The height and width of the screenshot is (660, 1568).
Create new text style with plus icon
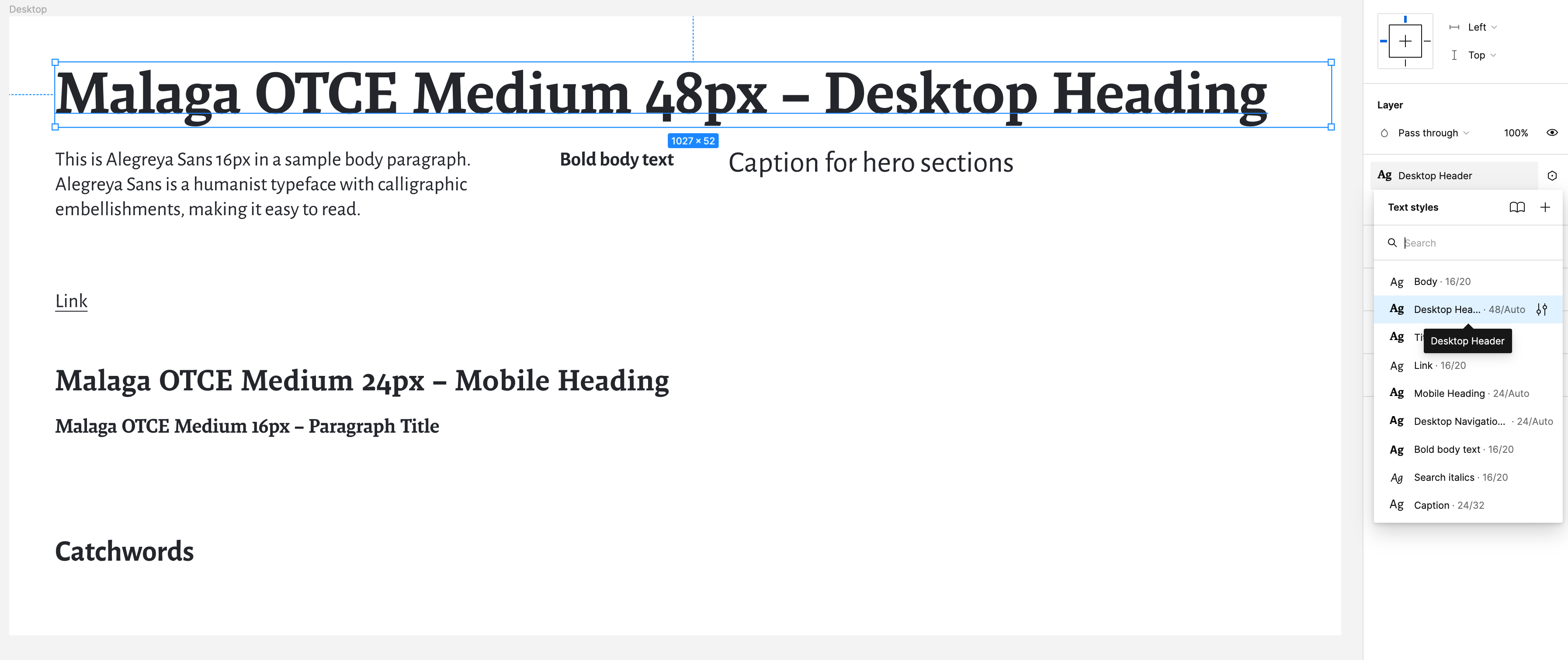click(x=1545, y=207)
